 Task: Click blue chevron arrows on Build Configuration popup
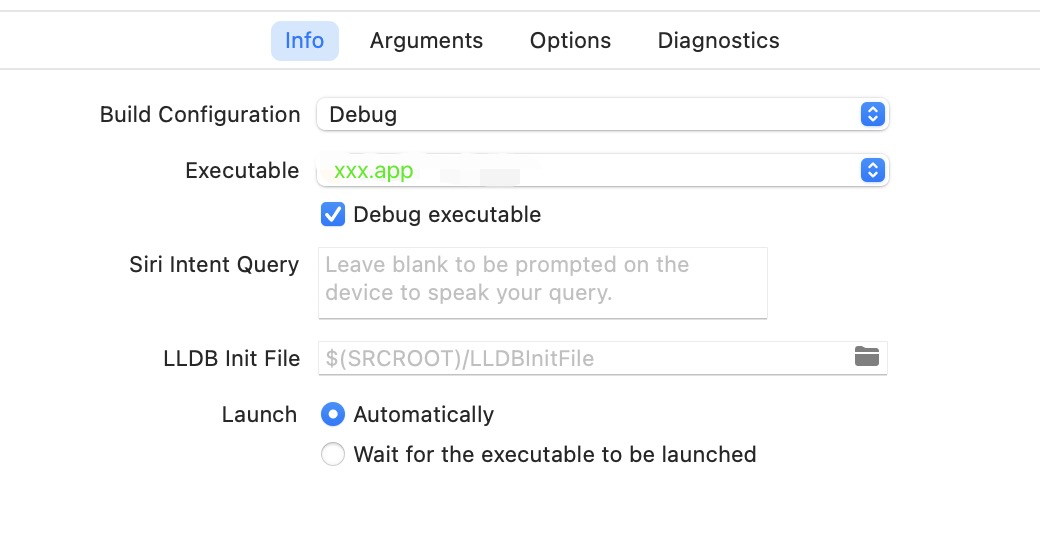tap(872, 114)
